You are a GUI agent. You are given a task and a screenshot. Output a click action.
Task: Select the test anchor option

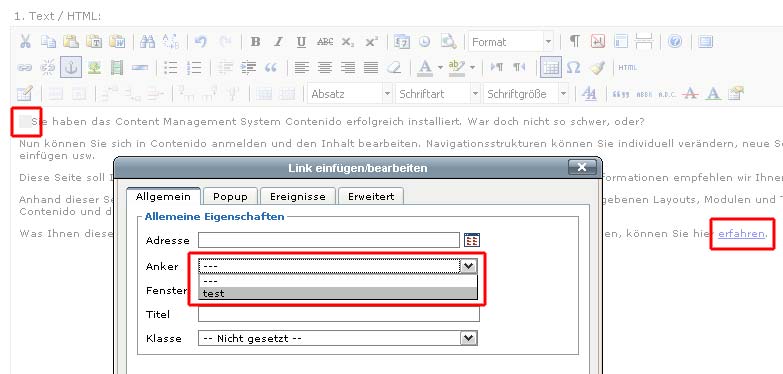point(338,294)
